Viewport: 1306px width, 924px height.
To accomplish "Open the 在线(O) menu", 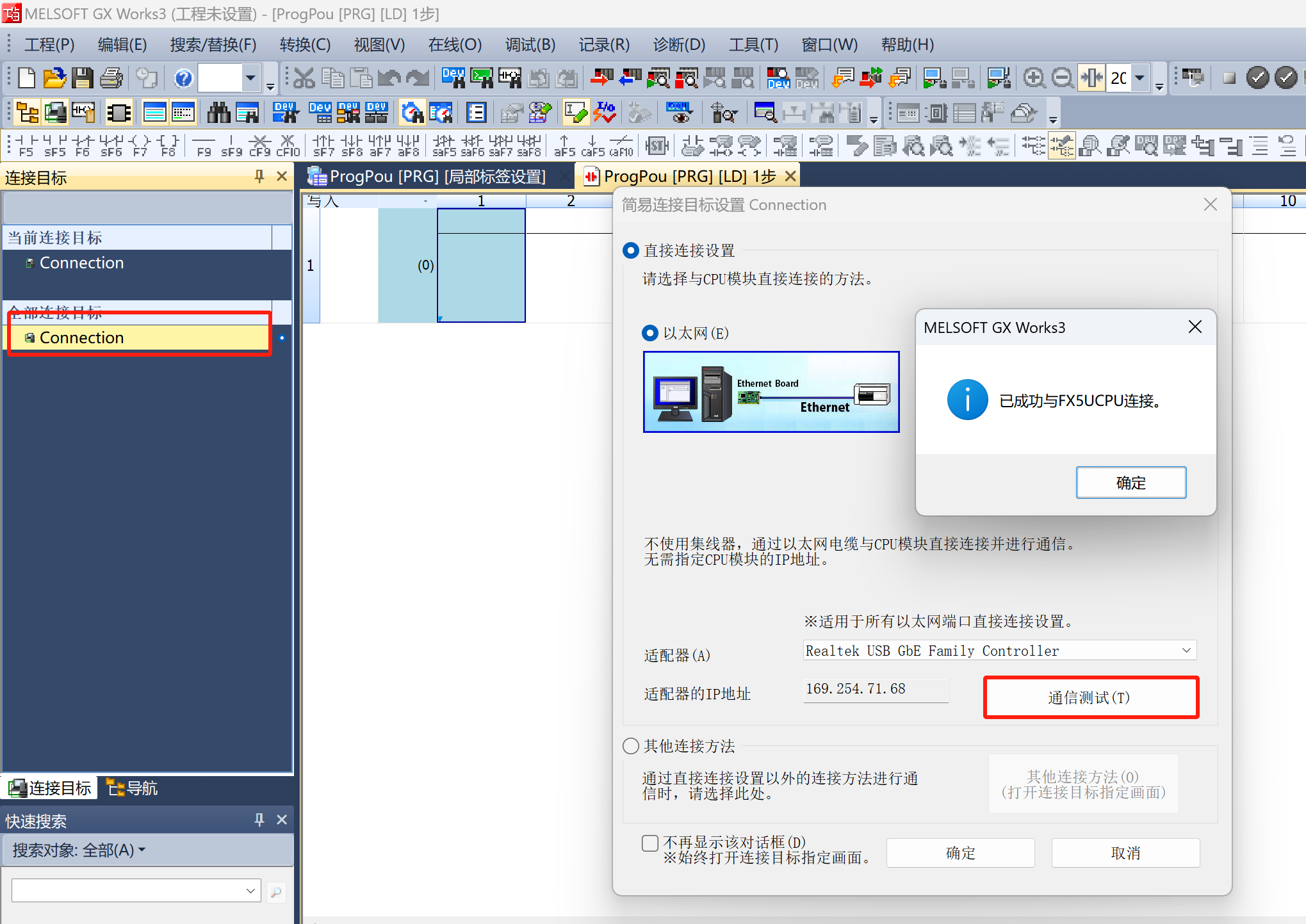I will click(455, 45).
